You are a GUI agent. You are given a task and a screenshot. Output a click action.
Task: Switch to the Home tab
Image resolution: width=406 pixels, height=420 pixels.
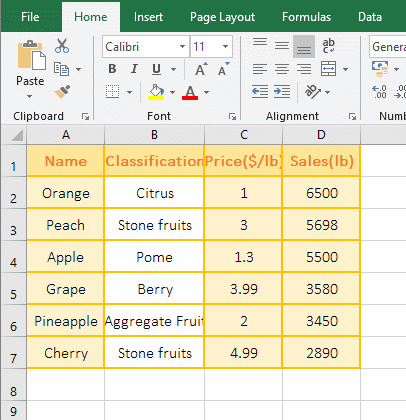(x=91, y=17)
